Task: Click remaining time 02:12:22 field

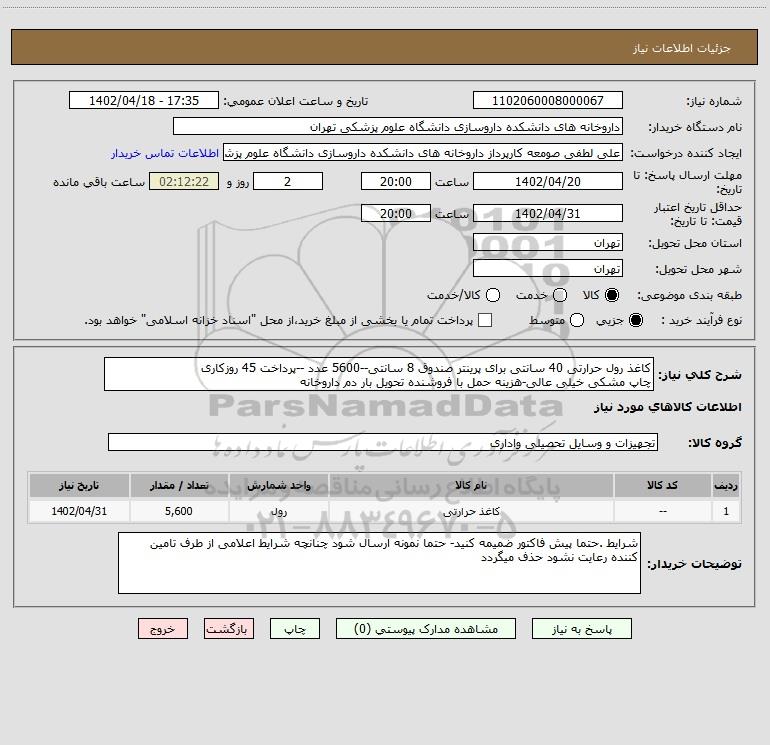Action: [x=184, y=181]
